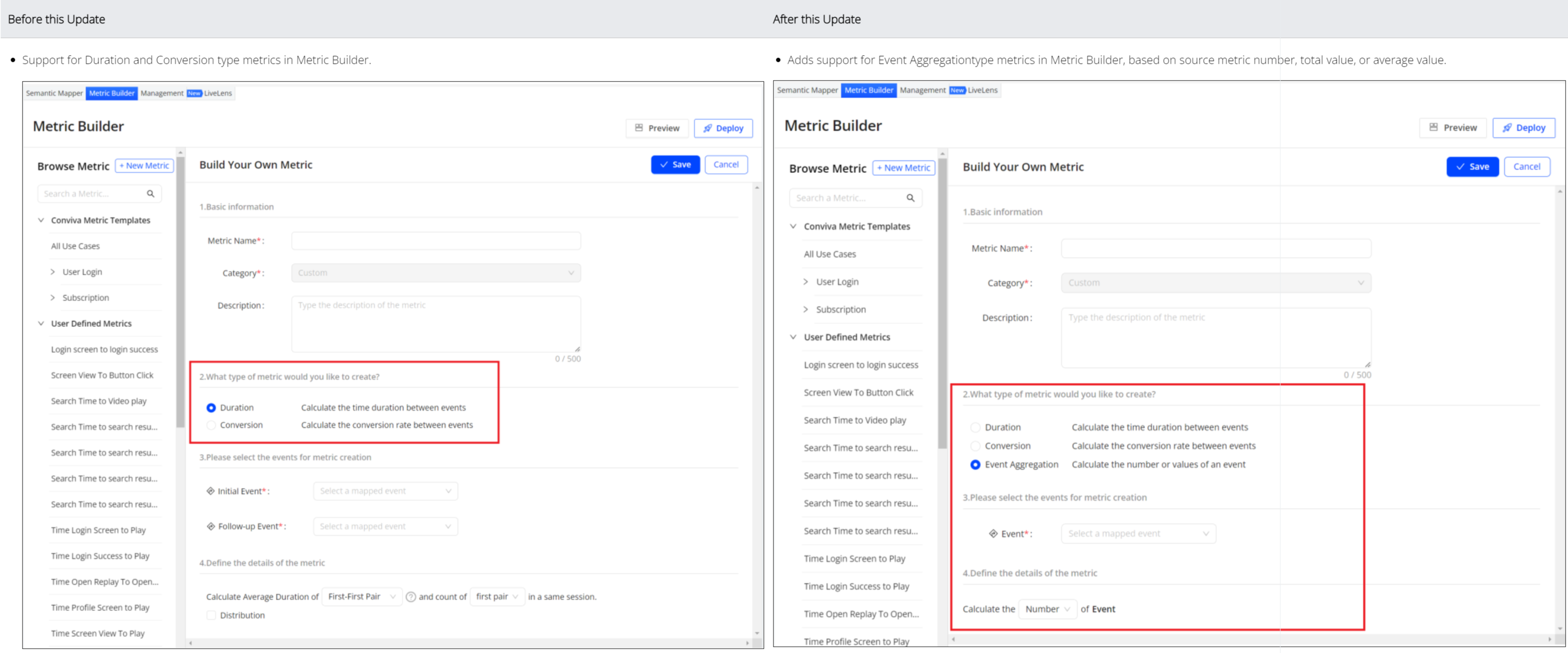Screen dimensions: 1568x653
Task: Select the Event Aggregation radio button
Action: (975, 465)
